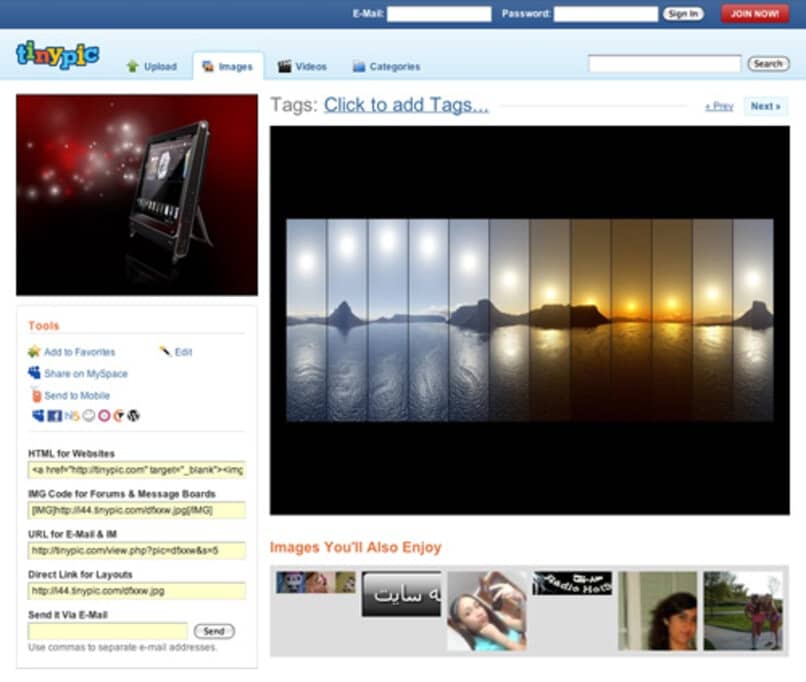
Task: Click the Add to Favorites star icon
Action: pos(34,352)
